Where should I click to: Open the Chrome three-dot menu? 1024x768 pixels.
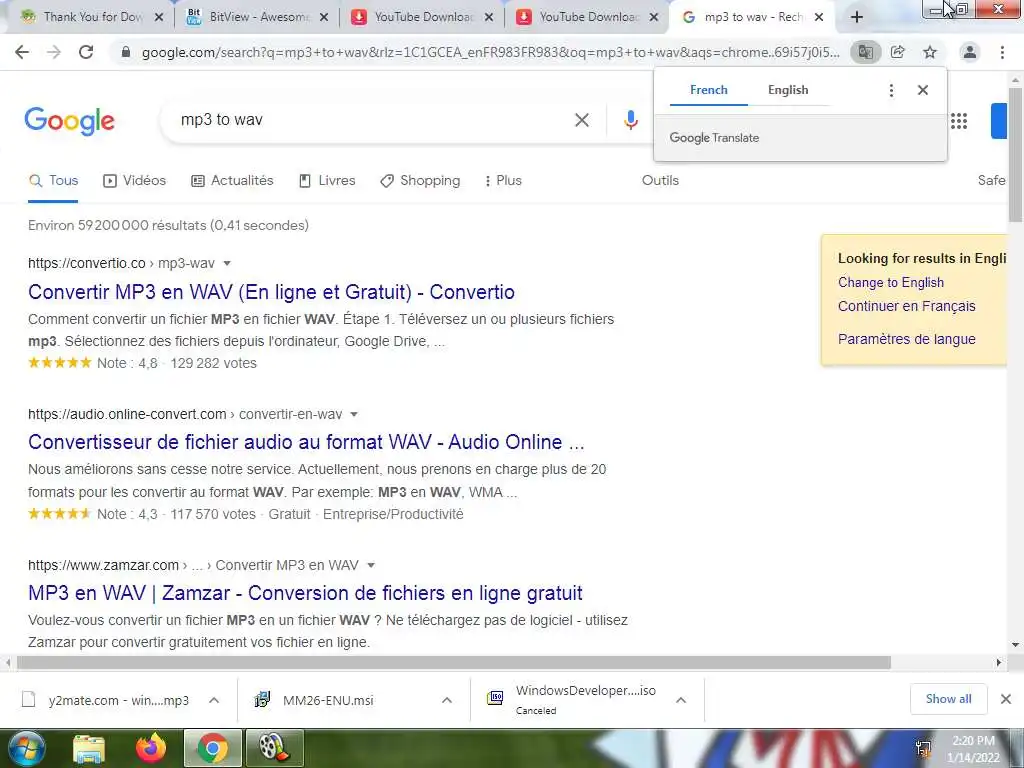[1002, 52]
